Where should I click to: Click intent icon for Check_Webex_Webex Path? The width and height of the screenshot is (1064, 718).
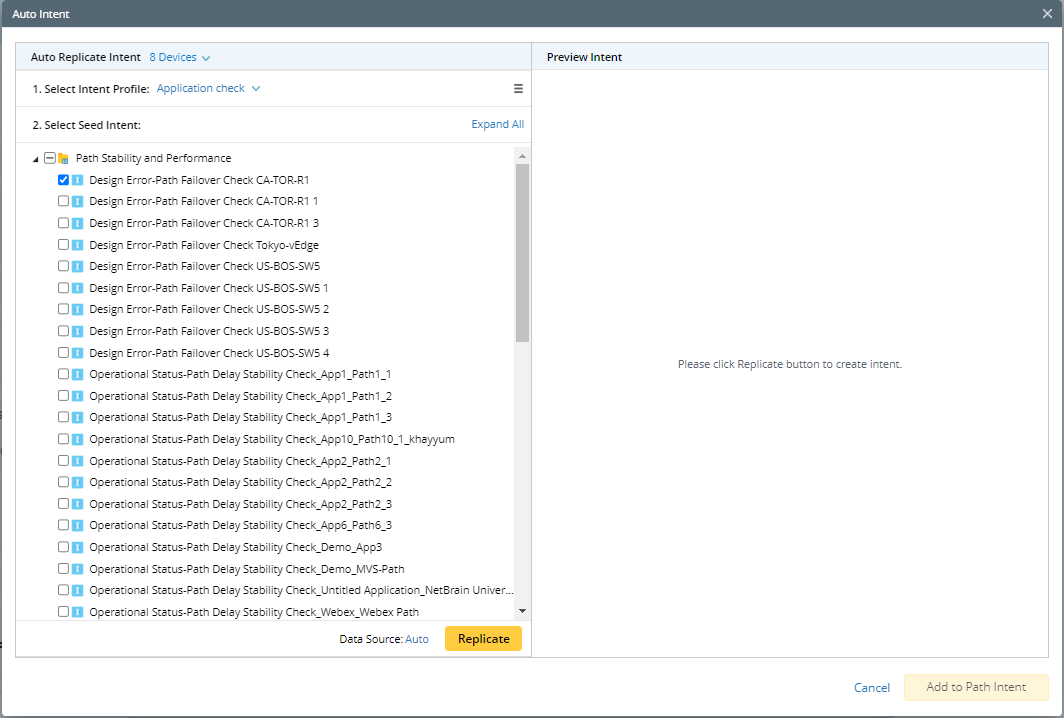pos(77,612)
